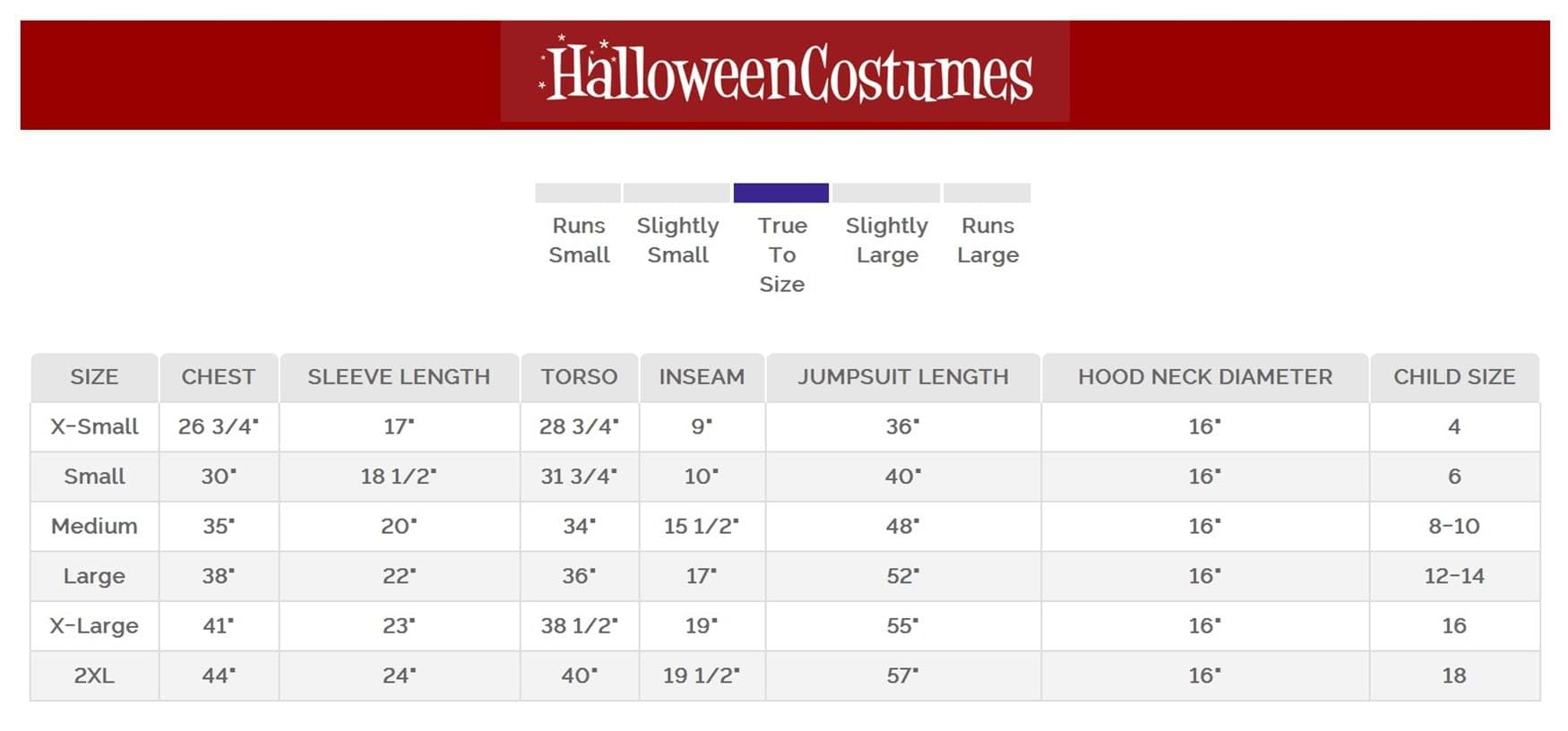The width and height of the screenshot is (1568, 731).
Task: Click the SIZE column header
Action: point(94,377)
